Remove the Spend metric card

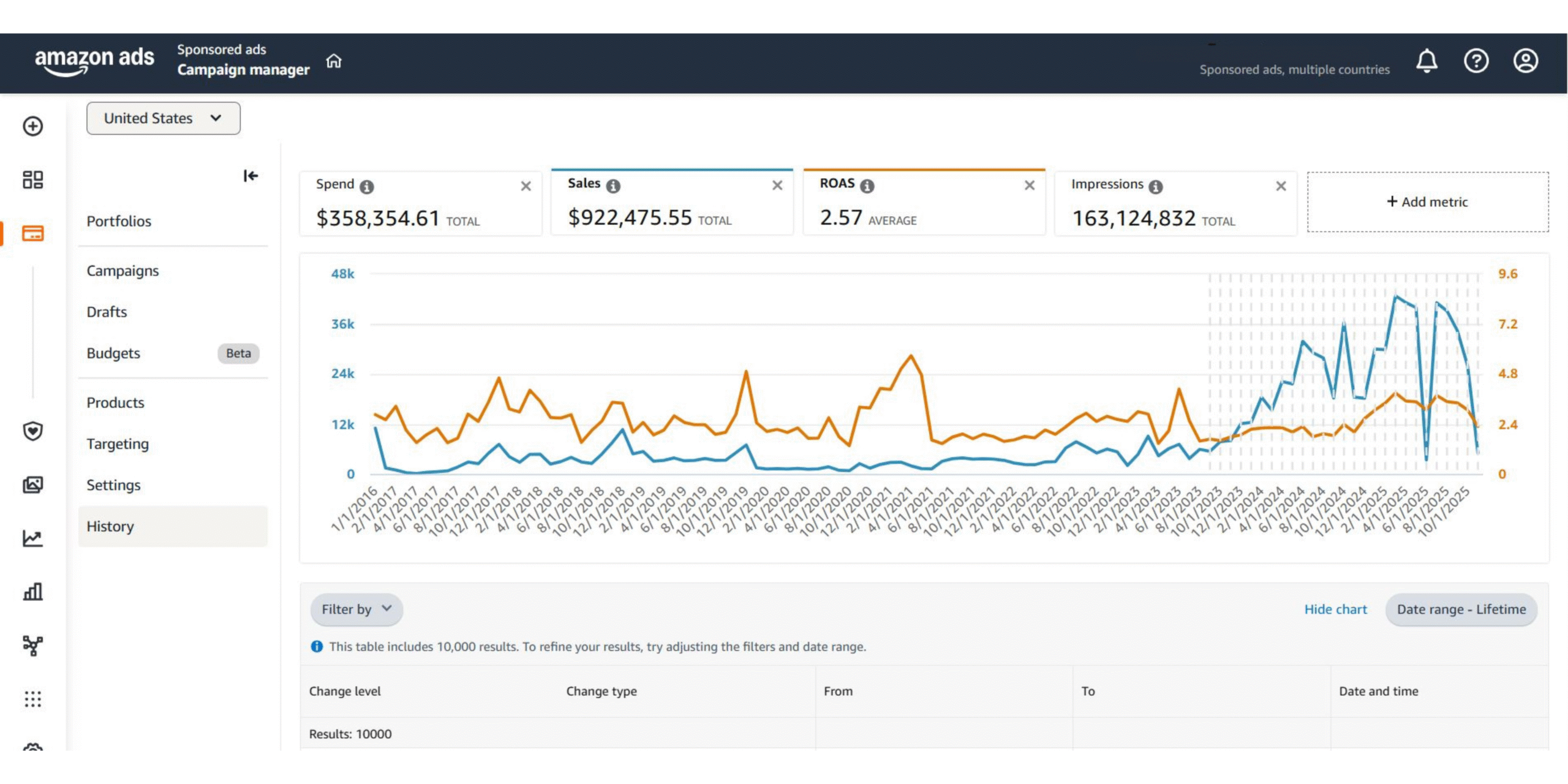click(526, 186)
